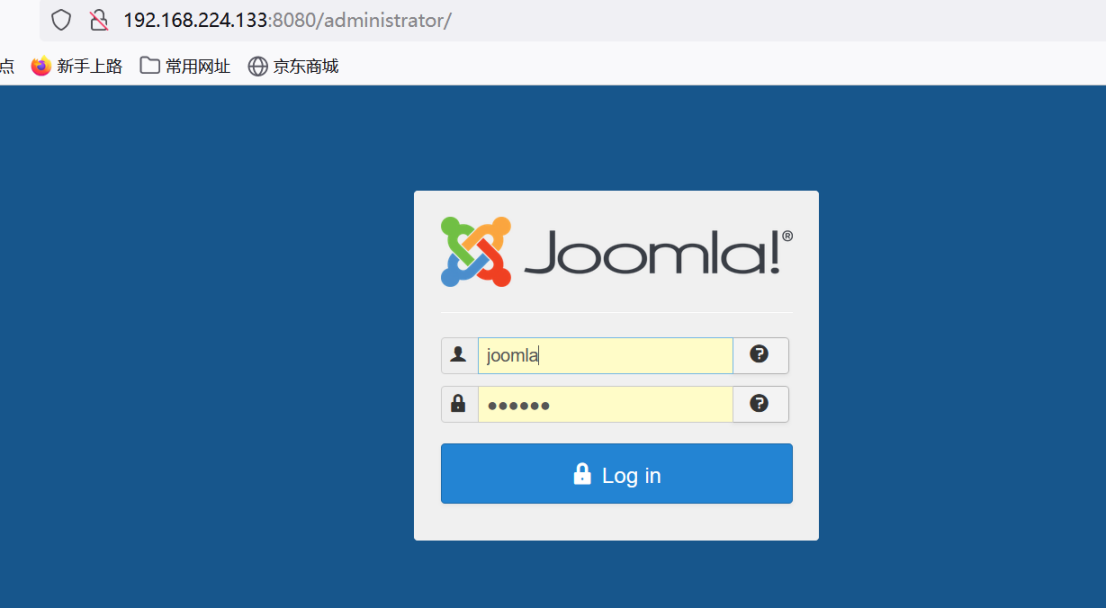The image size is (1106, 608).
Task: Open the 新手上路 bookmark
Action: click(x=77, y=66)
